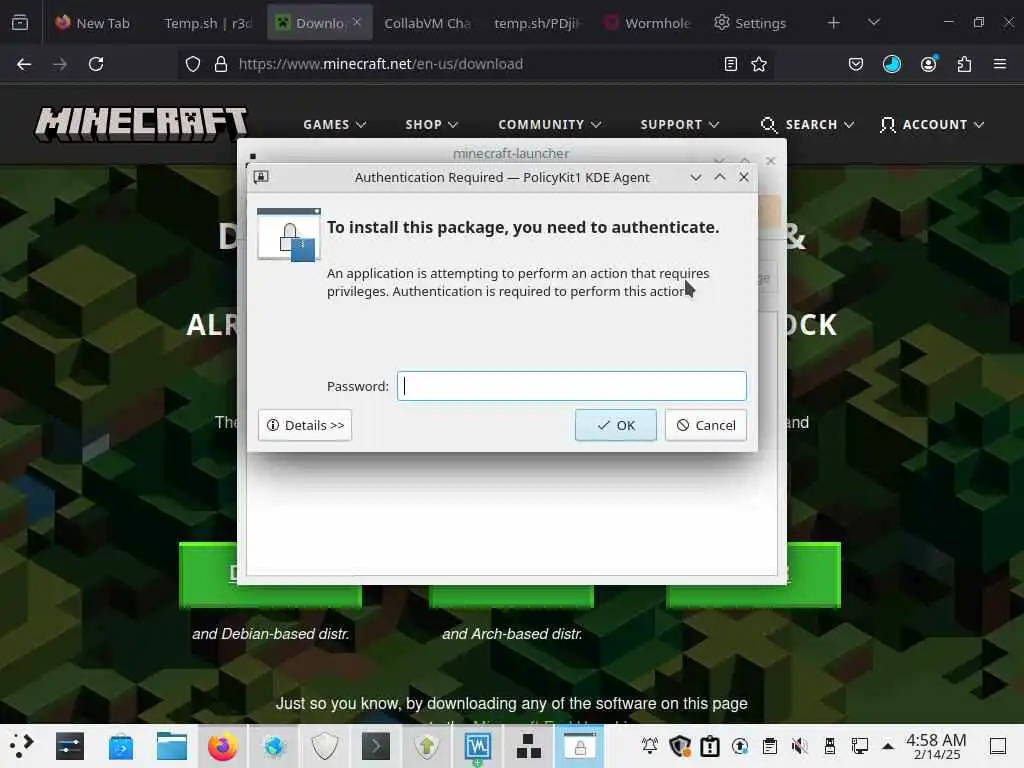Open System Settings from the taskbar
Screen dimensions: 1024x768
pos(69,746)
